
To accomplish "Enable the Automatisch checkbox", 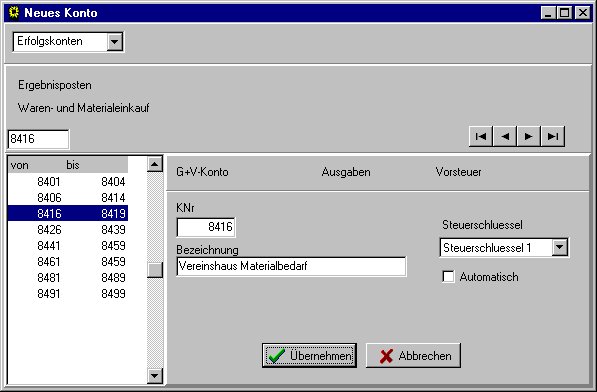I will tap(449, 276).
